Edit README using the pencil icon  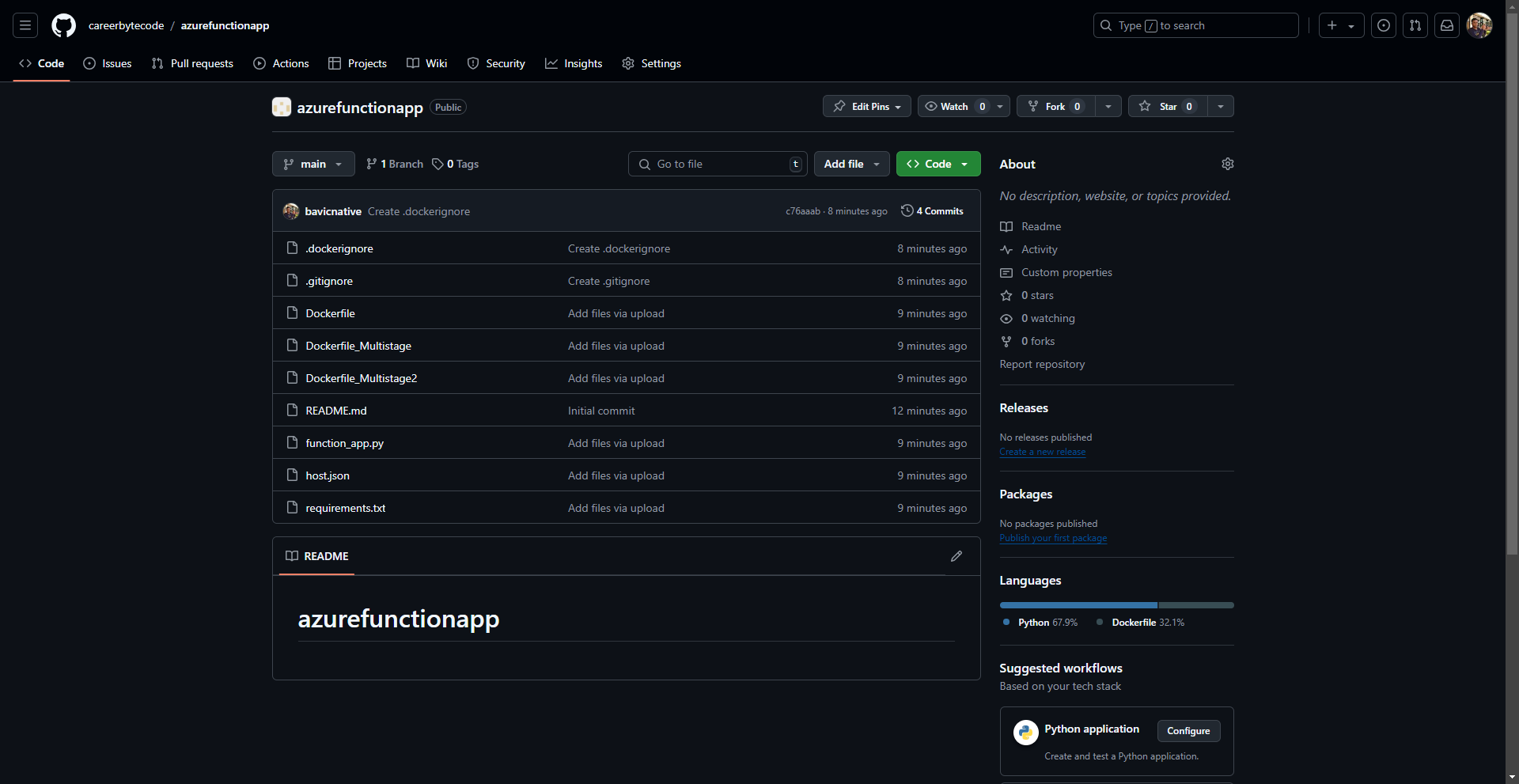click(956, 556)
